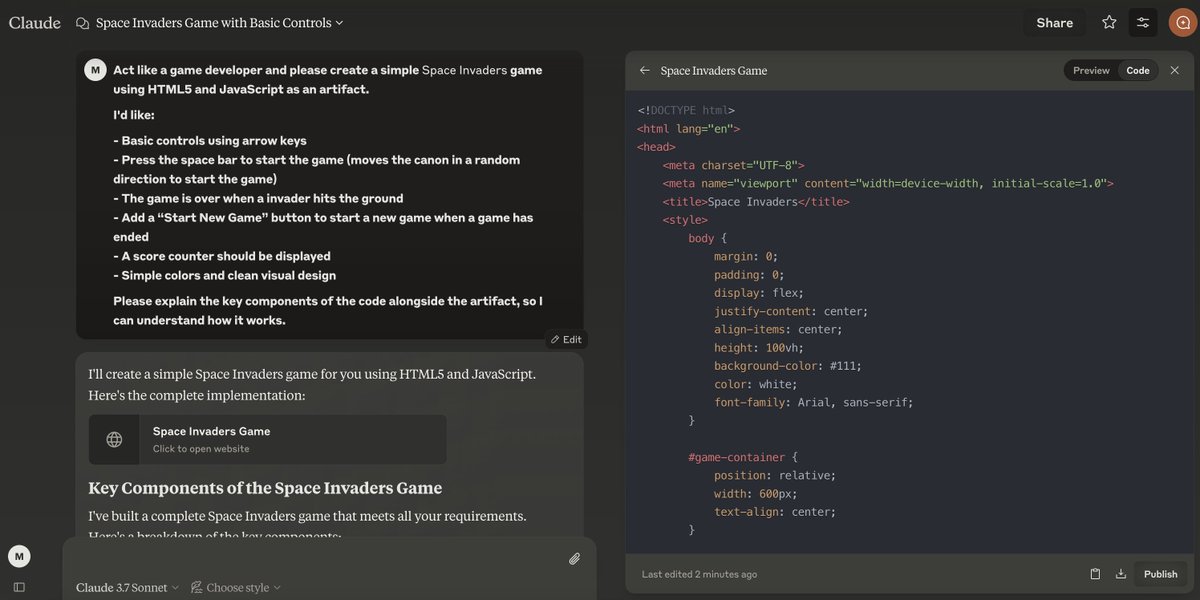Click the '<title>Space Invaders</title>' line
The height and width of the screenshot is (600, 1200).
755,201
